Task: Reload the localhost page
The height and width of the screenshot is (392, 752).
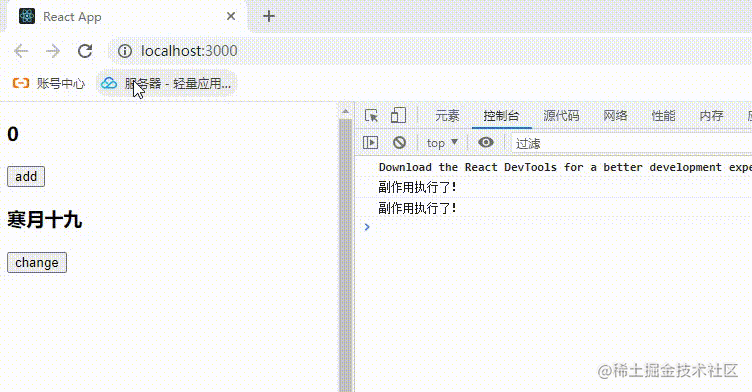Action: (x=85, y=51)
